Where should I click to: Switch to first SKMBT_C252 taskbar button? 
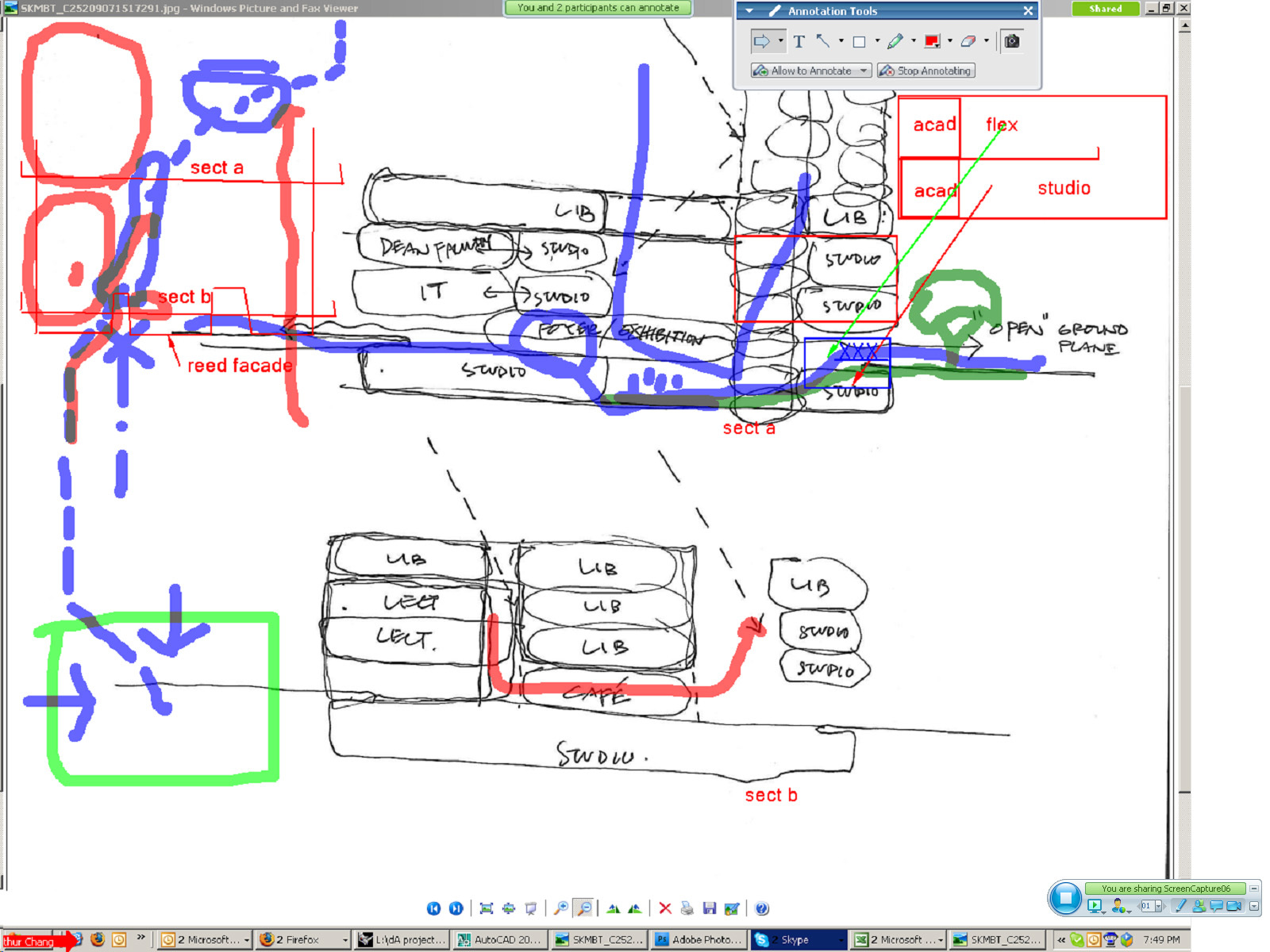pos(601,939)
